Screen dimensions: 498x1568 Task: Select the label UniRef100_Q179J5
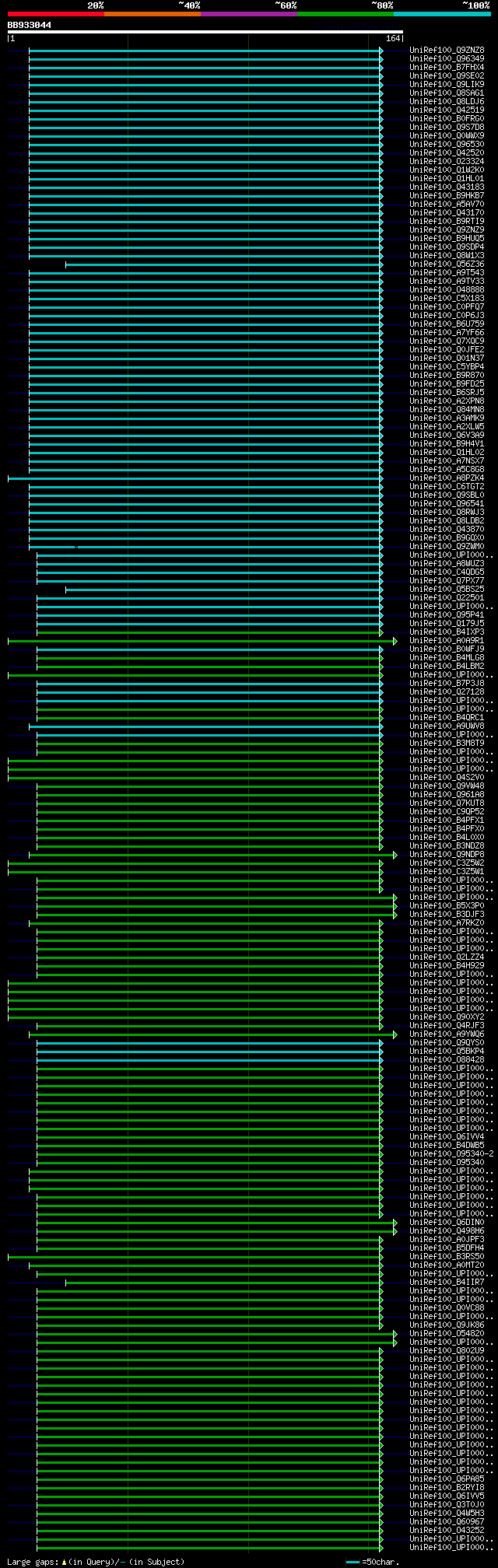coord(447,624)
